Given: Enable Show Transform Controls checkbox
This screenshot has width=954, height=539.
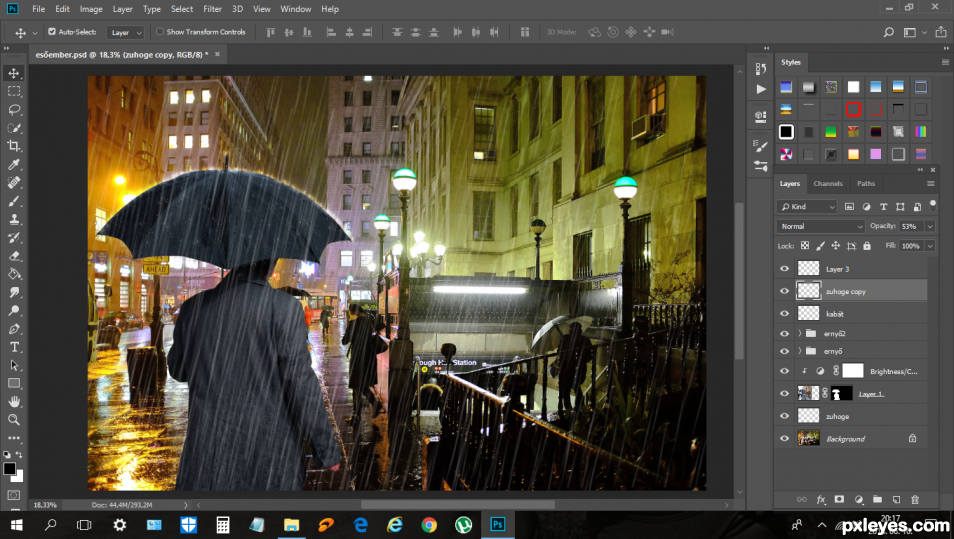Looking at the screenshot, I should click(x=160, y=32).
